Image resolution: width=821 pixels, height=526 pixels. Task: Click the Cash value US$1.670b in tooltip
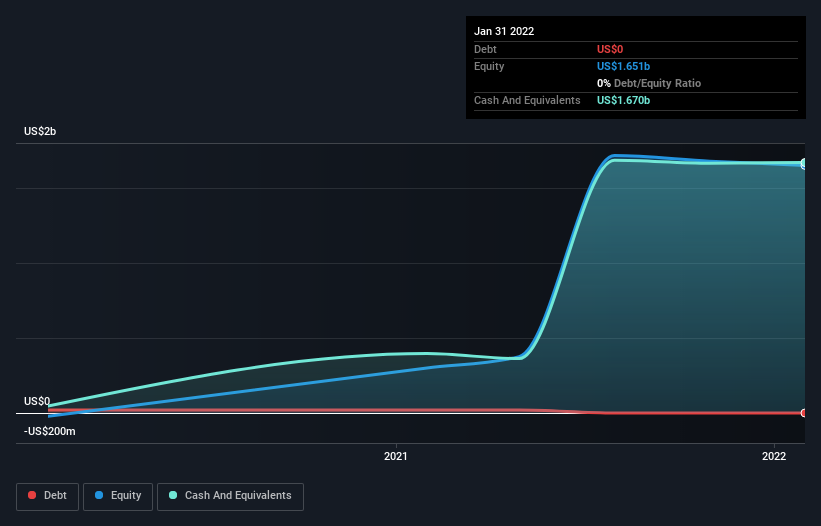click(x=623, y=100)
